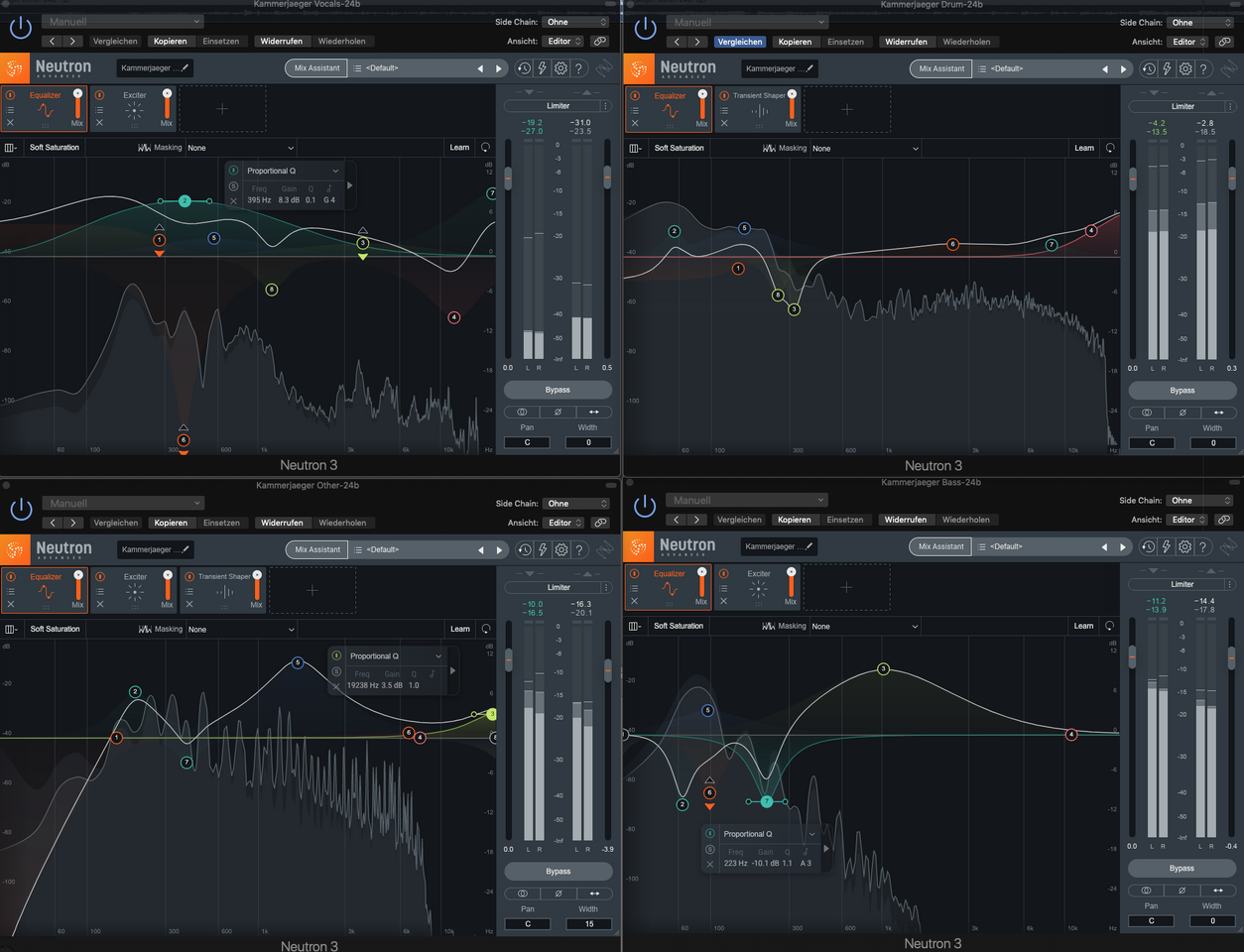Bypass Equalizer module power in Vocals window
The height and width of the screenshot is (952, 1244).
10,95
